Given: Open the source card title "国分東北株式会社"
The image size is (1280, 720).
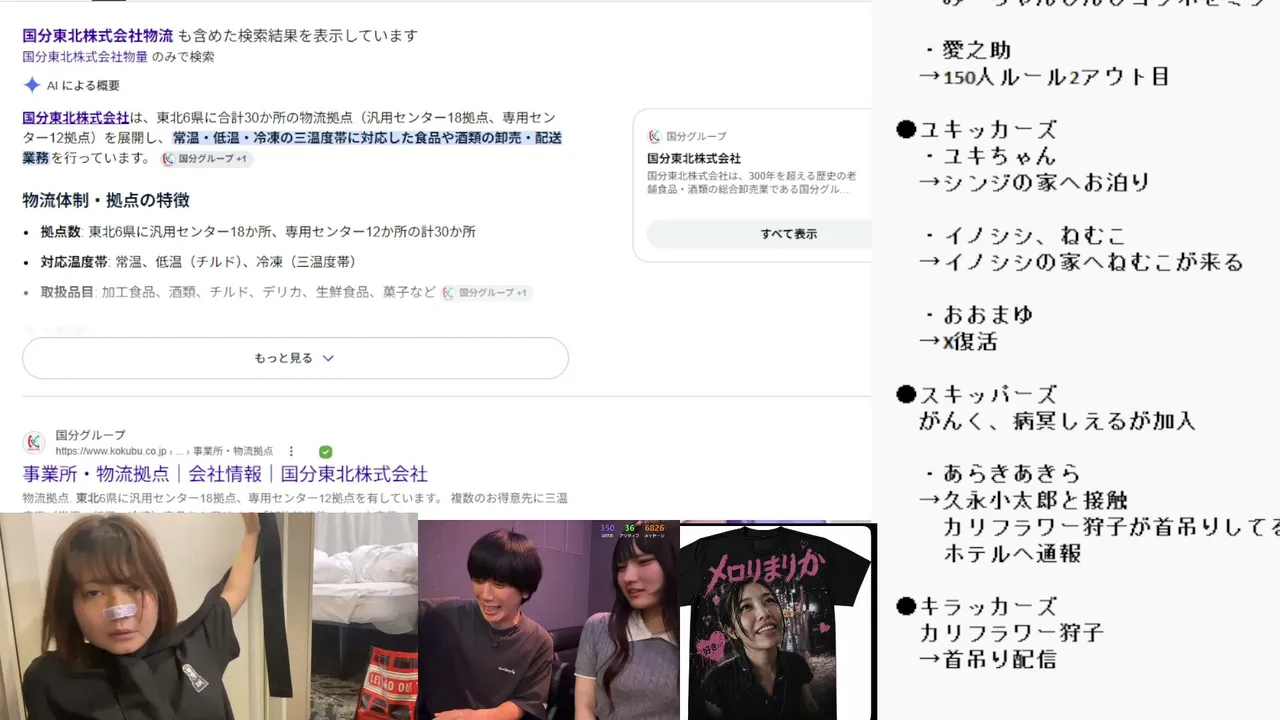Looking at the screenshot, I should coord(694,158).
